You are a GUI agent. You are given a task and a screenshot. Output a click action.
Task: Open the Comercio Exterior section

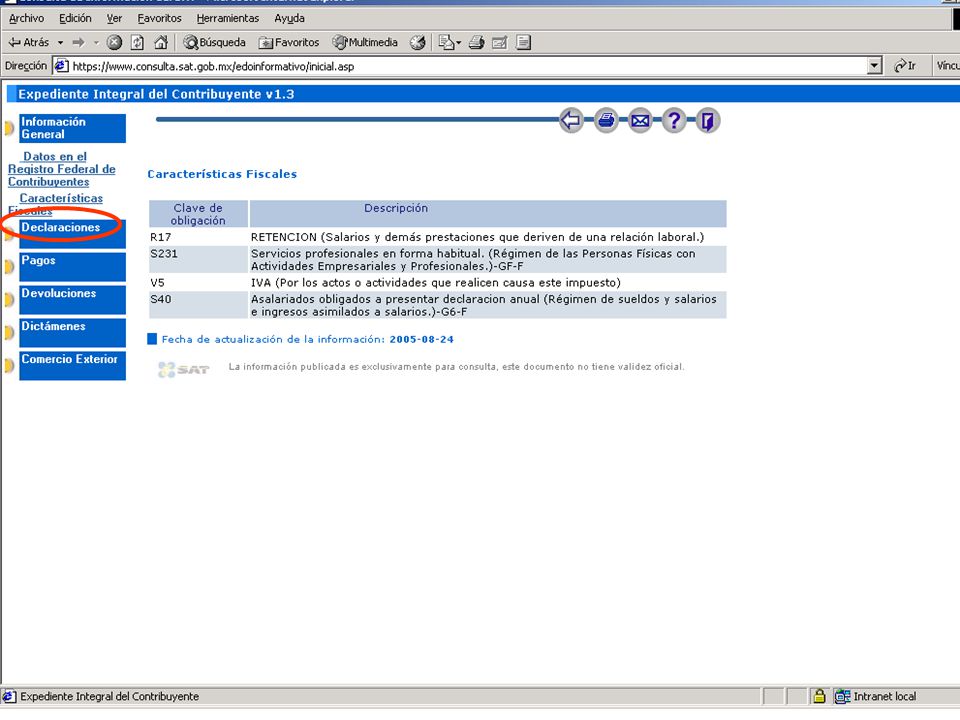[72, 366]
